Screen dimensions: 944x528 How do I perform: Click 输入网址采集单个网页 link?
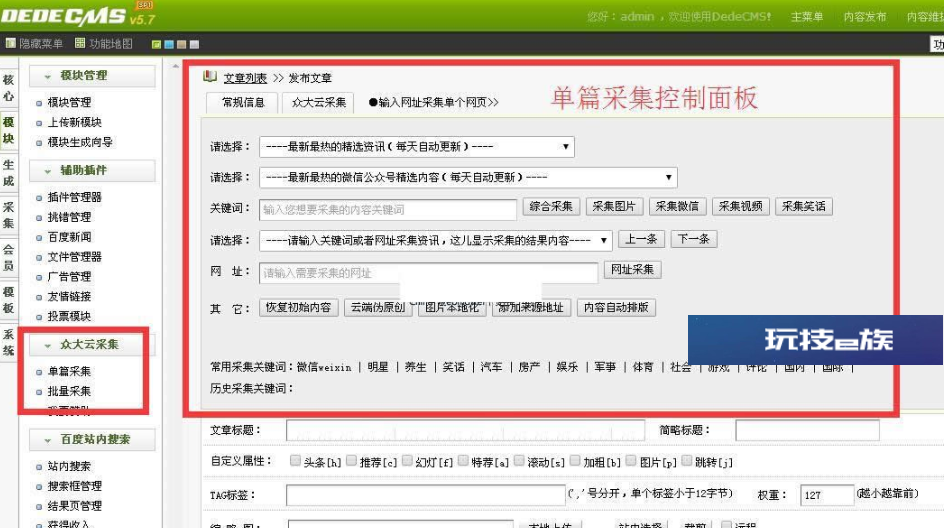[x=433, y=102]
